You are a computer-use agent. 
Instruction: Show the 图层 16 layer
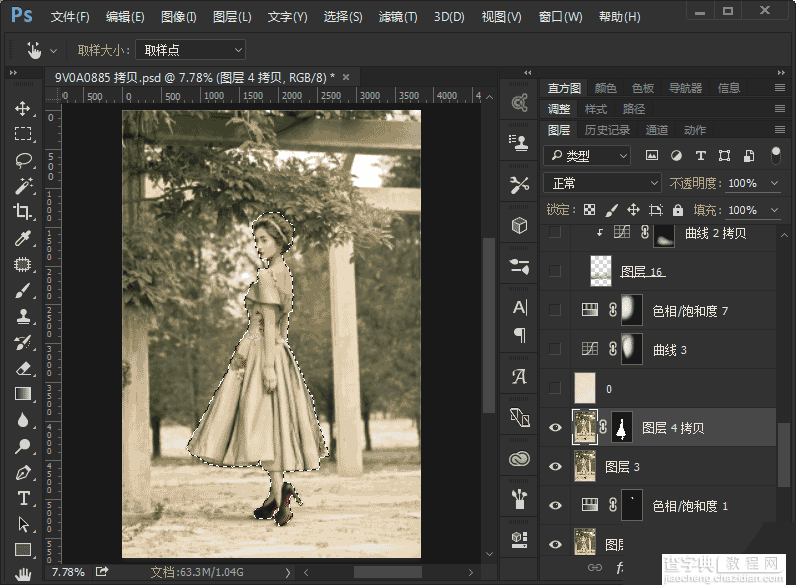[x=555, y=271]
